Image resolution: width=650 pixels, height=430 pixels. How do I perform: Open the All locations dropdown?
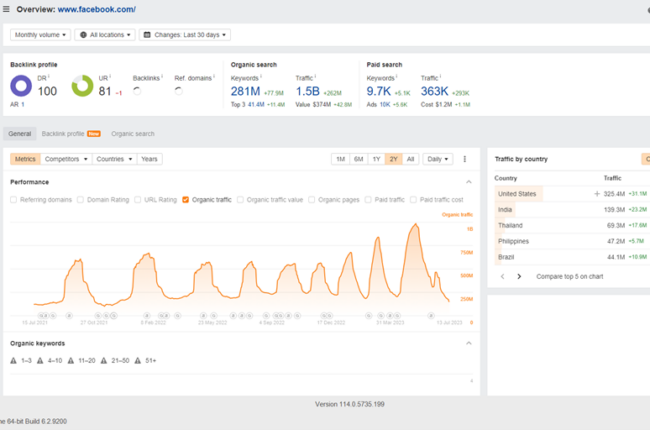click(105, 35)
